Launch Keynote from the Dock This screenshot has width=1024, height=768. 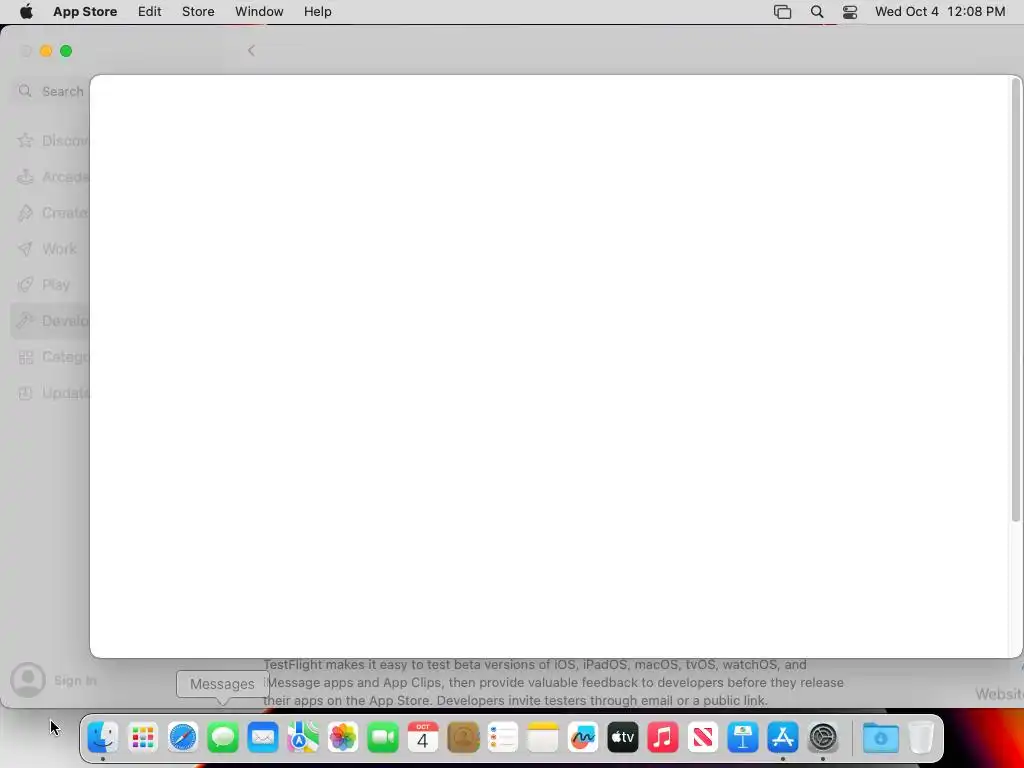(x=743, y=738)
